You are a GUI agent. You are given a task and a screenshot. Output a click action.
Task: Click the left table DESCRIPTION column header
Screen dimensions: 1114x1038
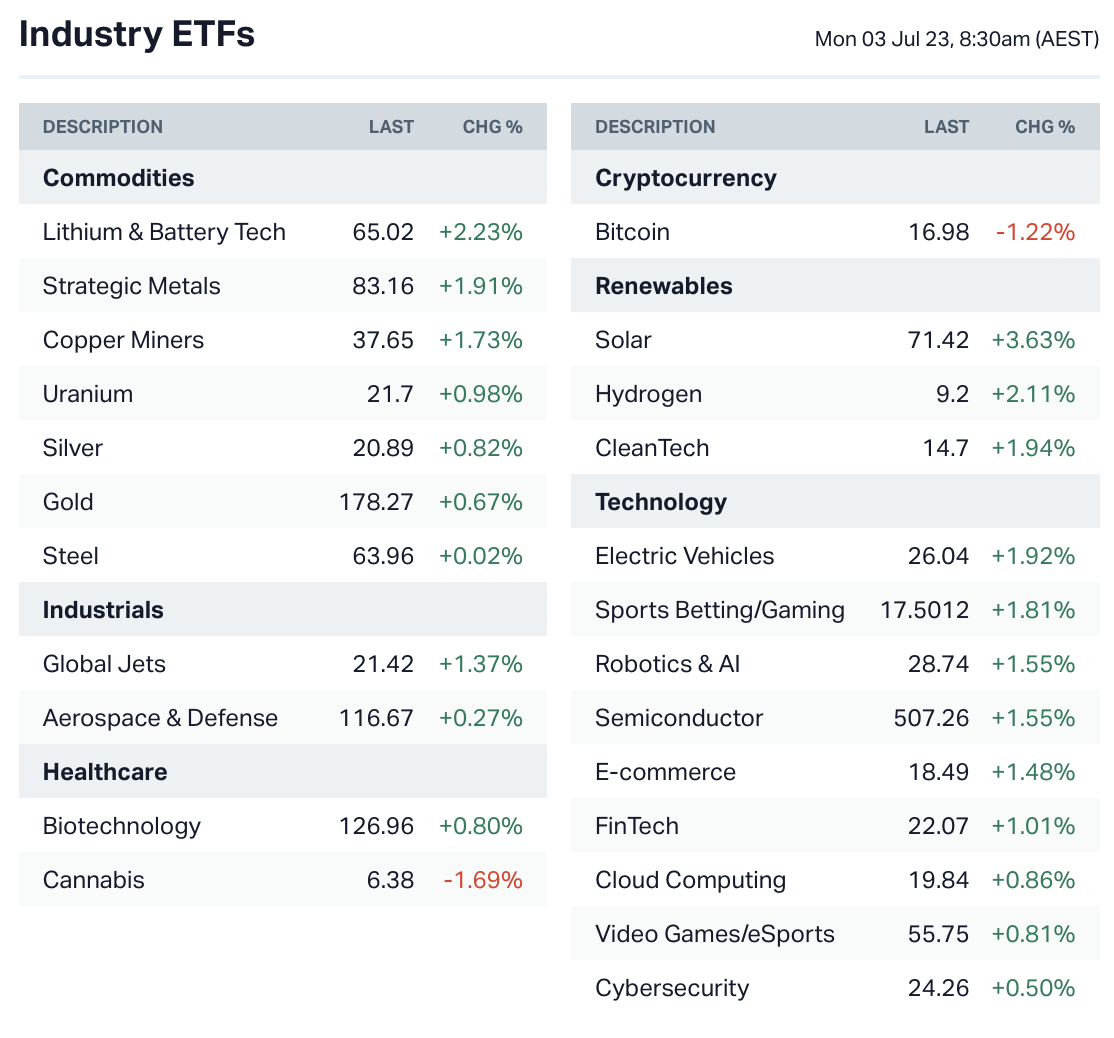tap(102, 127)
